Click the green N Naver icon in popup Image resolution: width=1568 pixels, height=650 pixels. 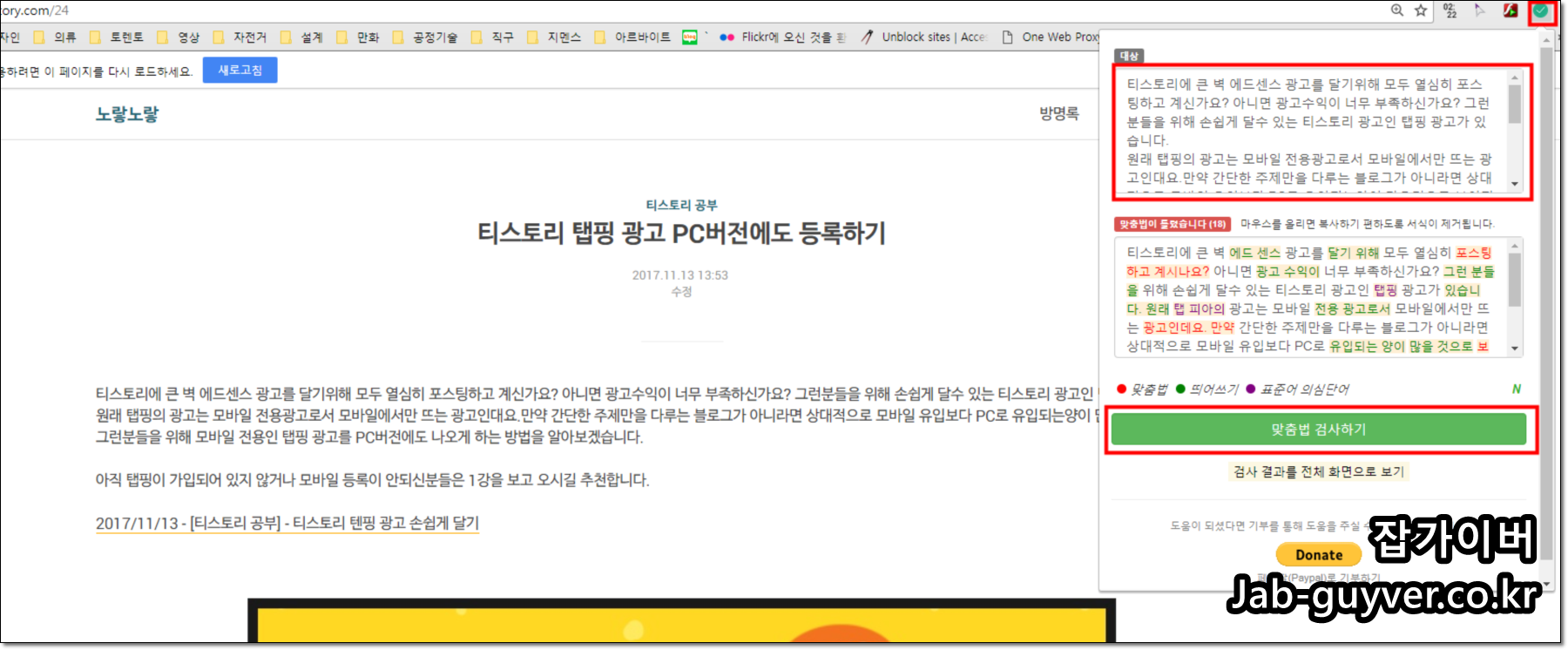click(1517, 389)
